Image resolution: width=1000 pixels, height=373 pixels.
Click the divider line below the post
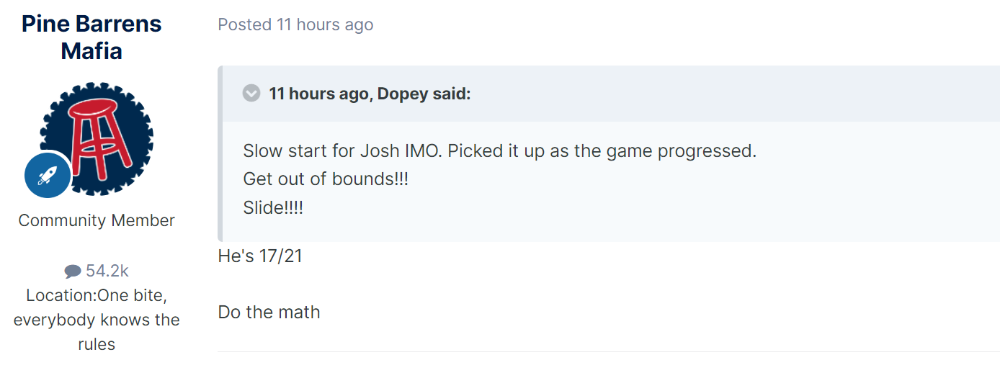[x=608, y=351]
